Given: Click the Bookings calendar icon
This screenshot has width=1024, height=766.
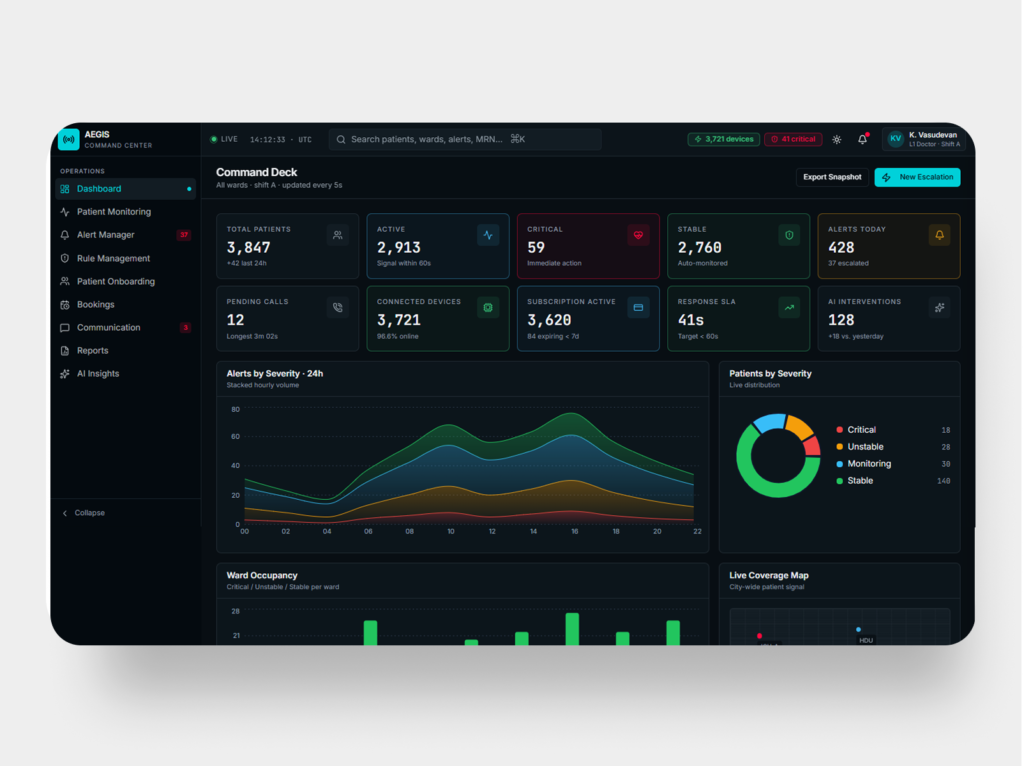Looking at the screenshot, I should (x=65, y=304).
